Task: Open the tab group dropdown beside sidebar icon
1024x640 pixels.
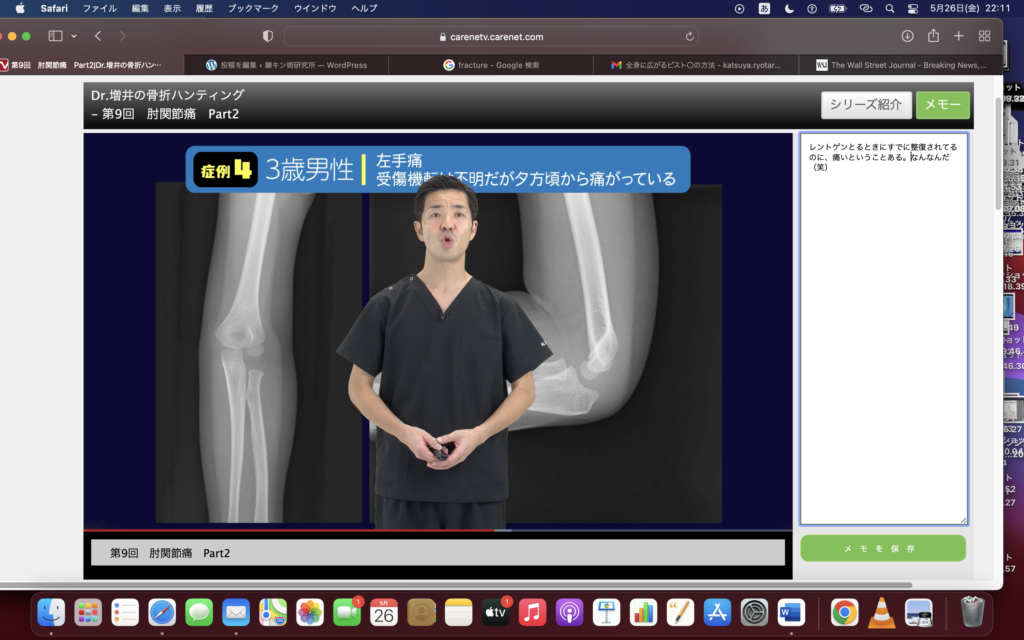Action: click(73, 36)
